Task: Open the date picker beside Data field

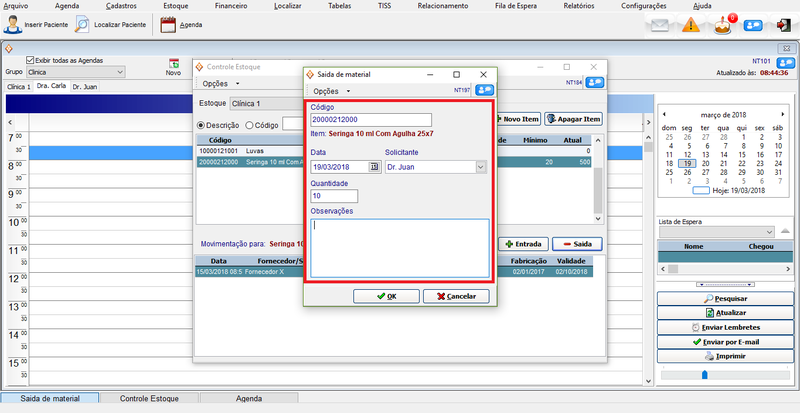Action: tap(375, 167)
